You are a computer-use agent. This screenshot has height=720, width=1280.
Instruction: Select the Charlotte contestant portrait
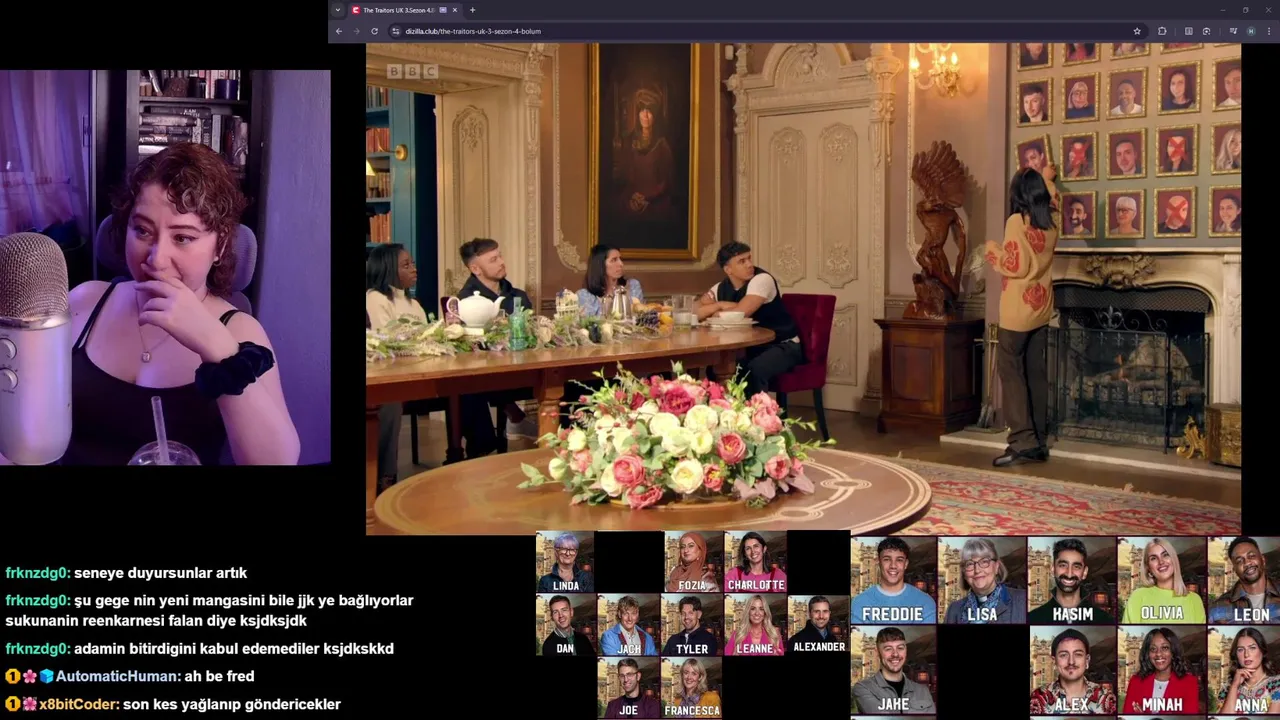756,562
